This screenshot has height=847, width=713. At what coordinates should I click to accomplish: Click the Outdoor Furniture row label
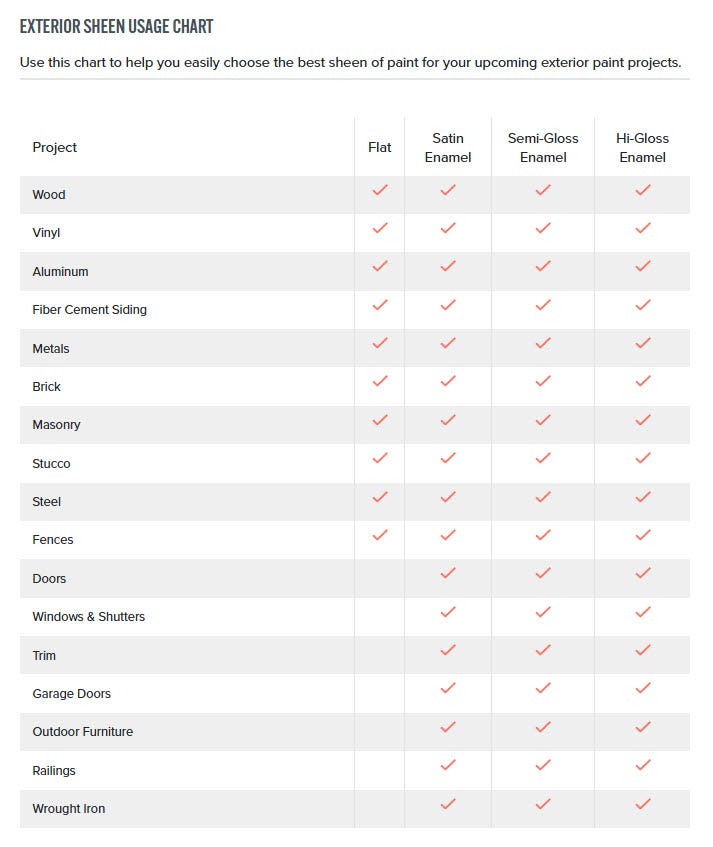pos(83,732)
